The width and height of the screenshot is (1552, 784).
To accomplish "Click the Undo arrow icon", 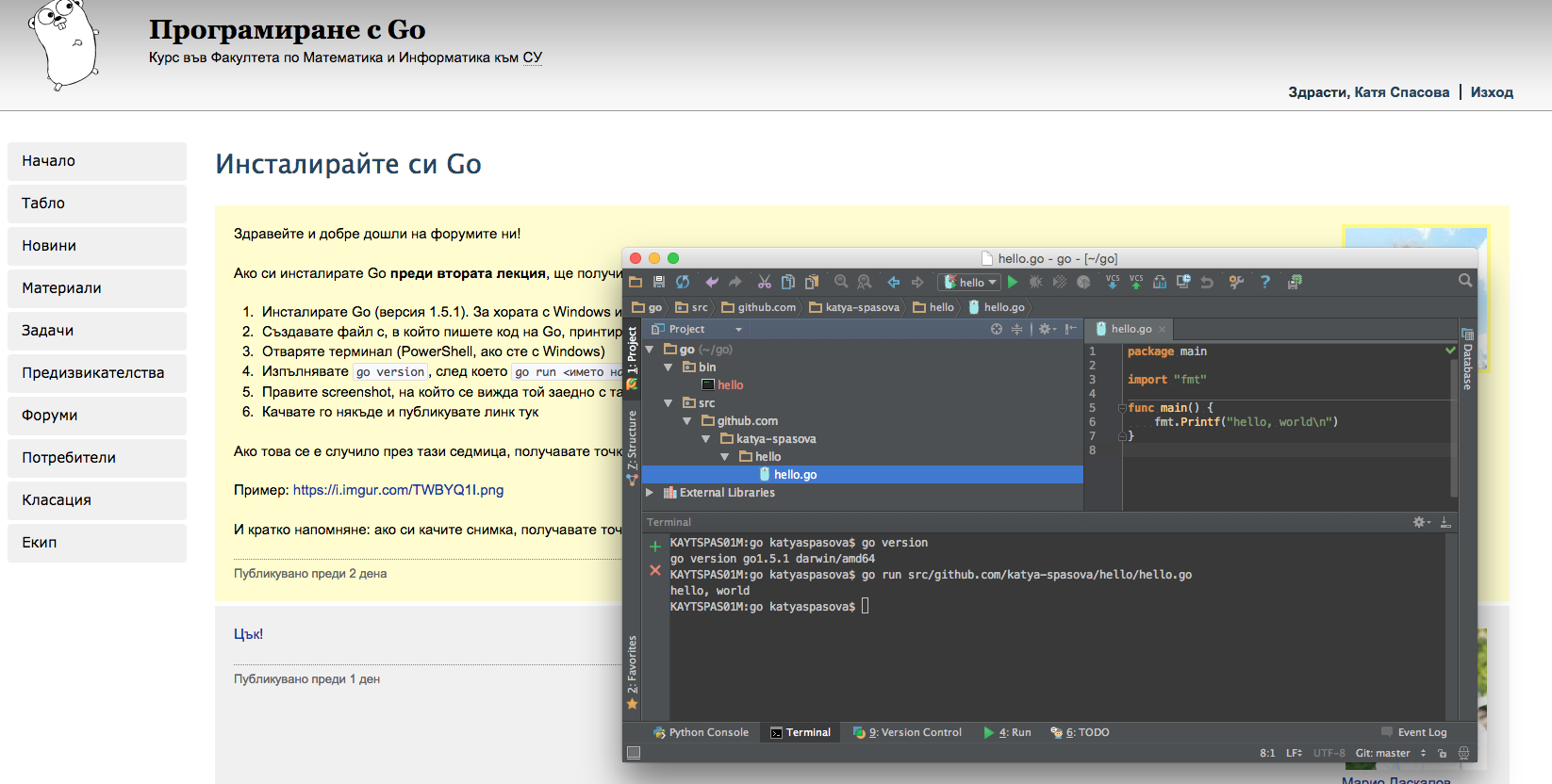I will [x=712, y=282].
